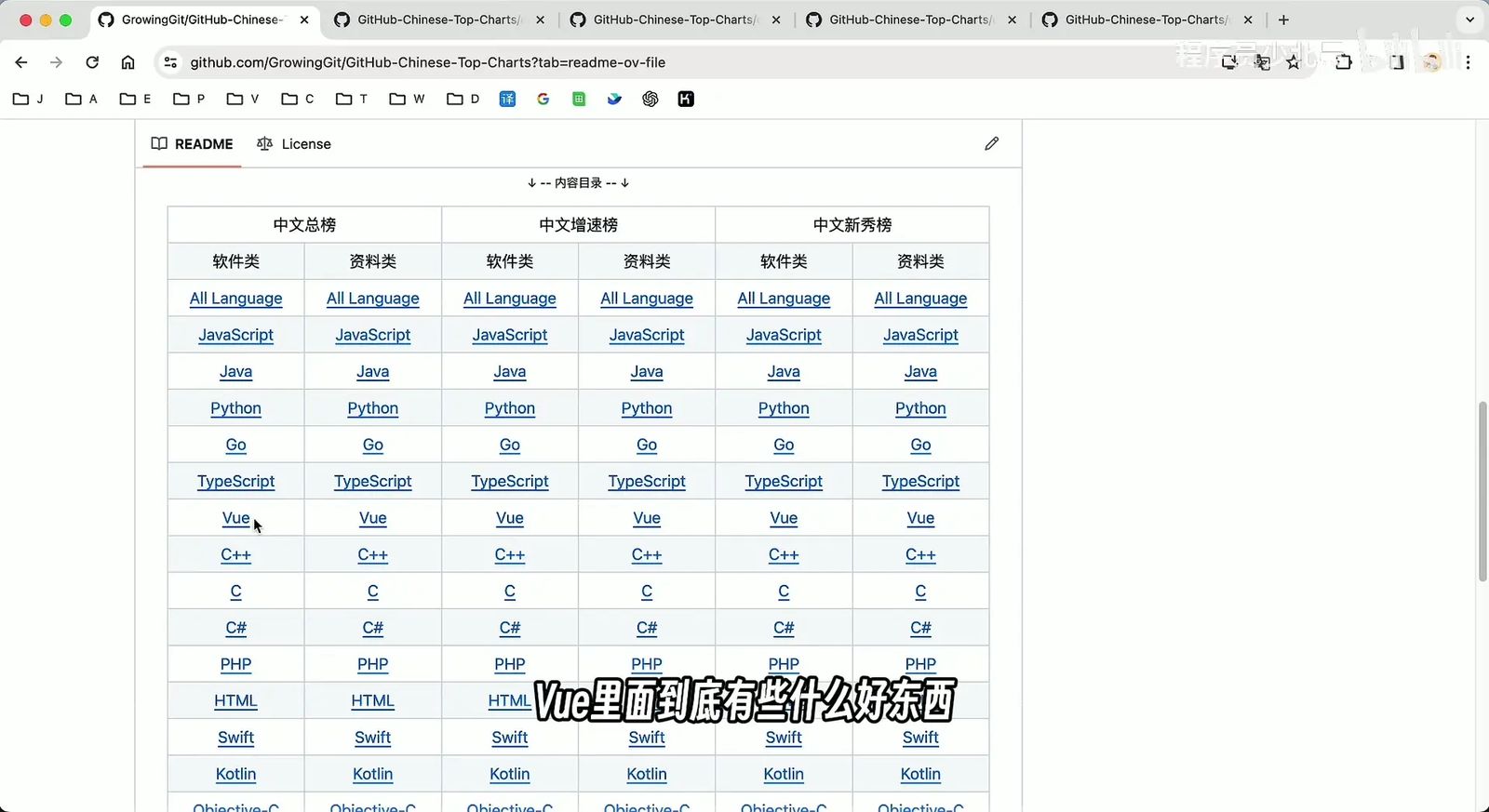
Task: Open the W bookmarks folder
Action: [407, 99]
